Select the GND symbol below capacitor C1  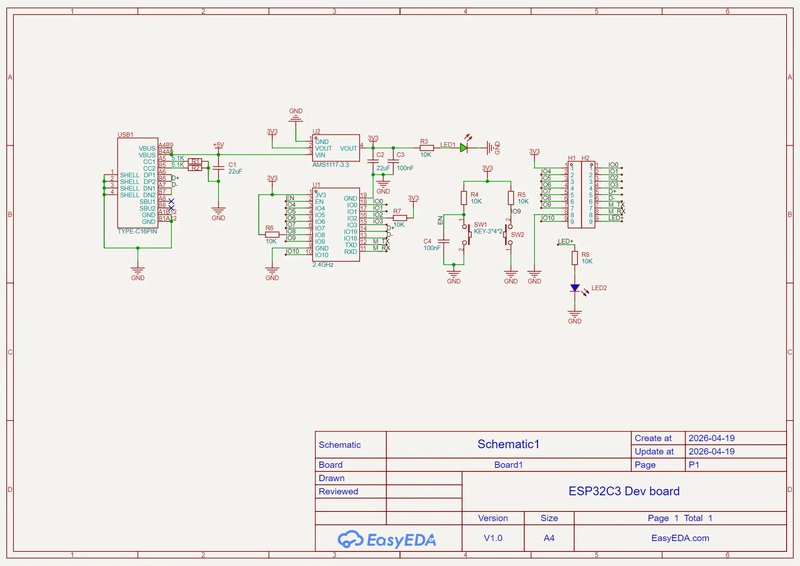click(x=218, y=212)
